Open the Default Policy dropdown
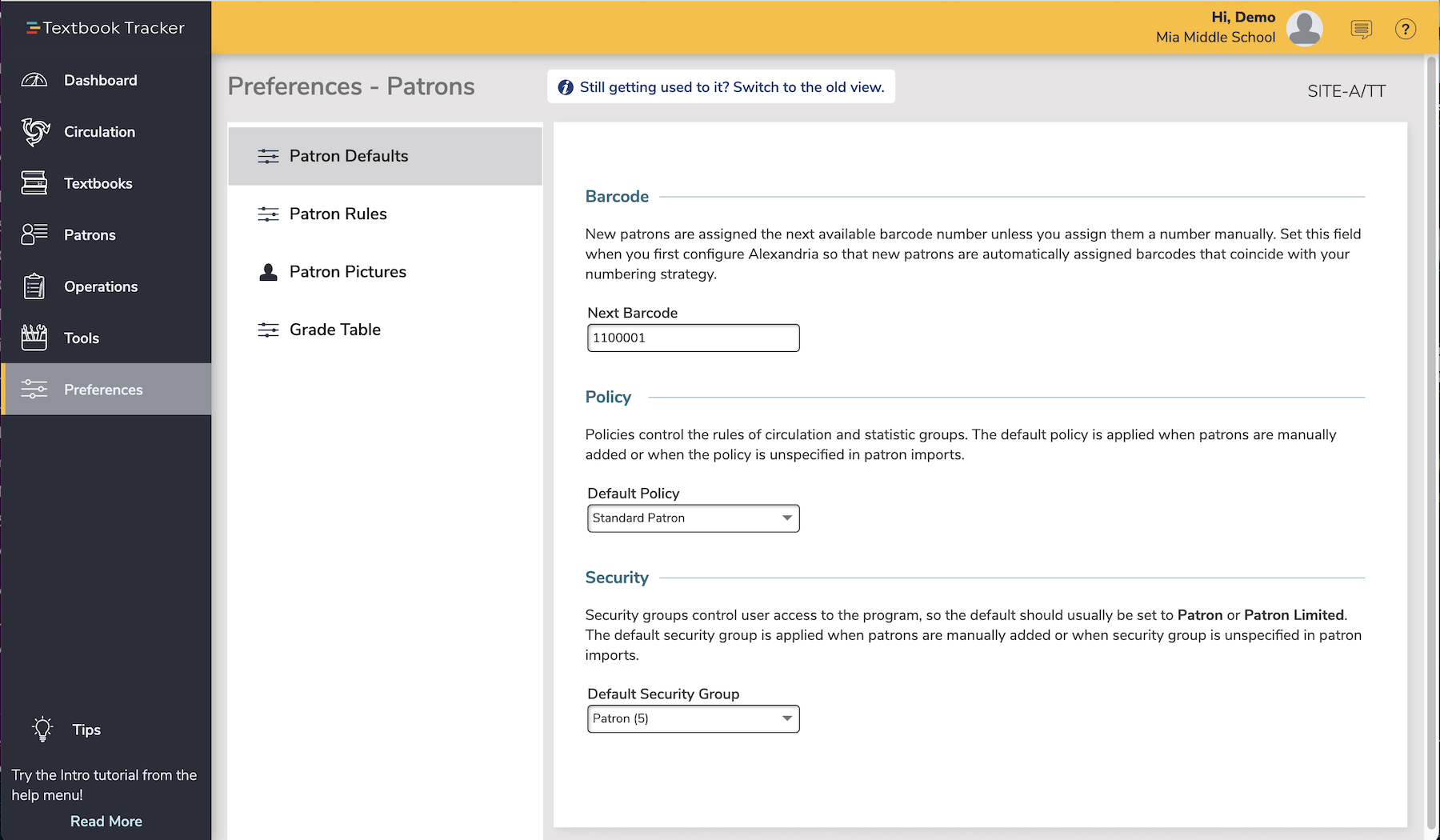Viewport: 1440px width, 840px height. (692, 518)
